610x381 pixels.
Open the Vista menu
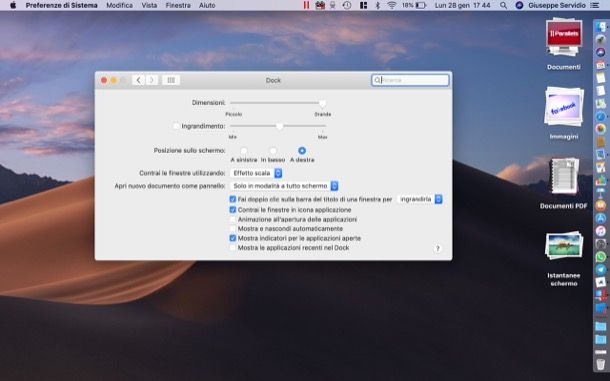149,5
